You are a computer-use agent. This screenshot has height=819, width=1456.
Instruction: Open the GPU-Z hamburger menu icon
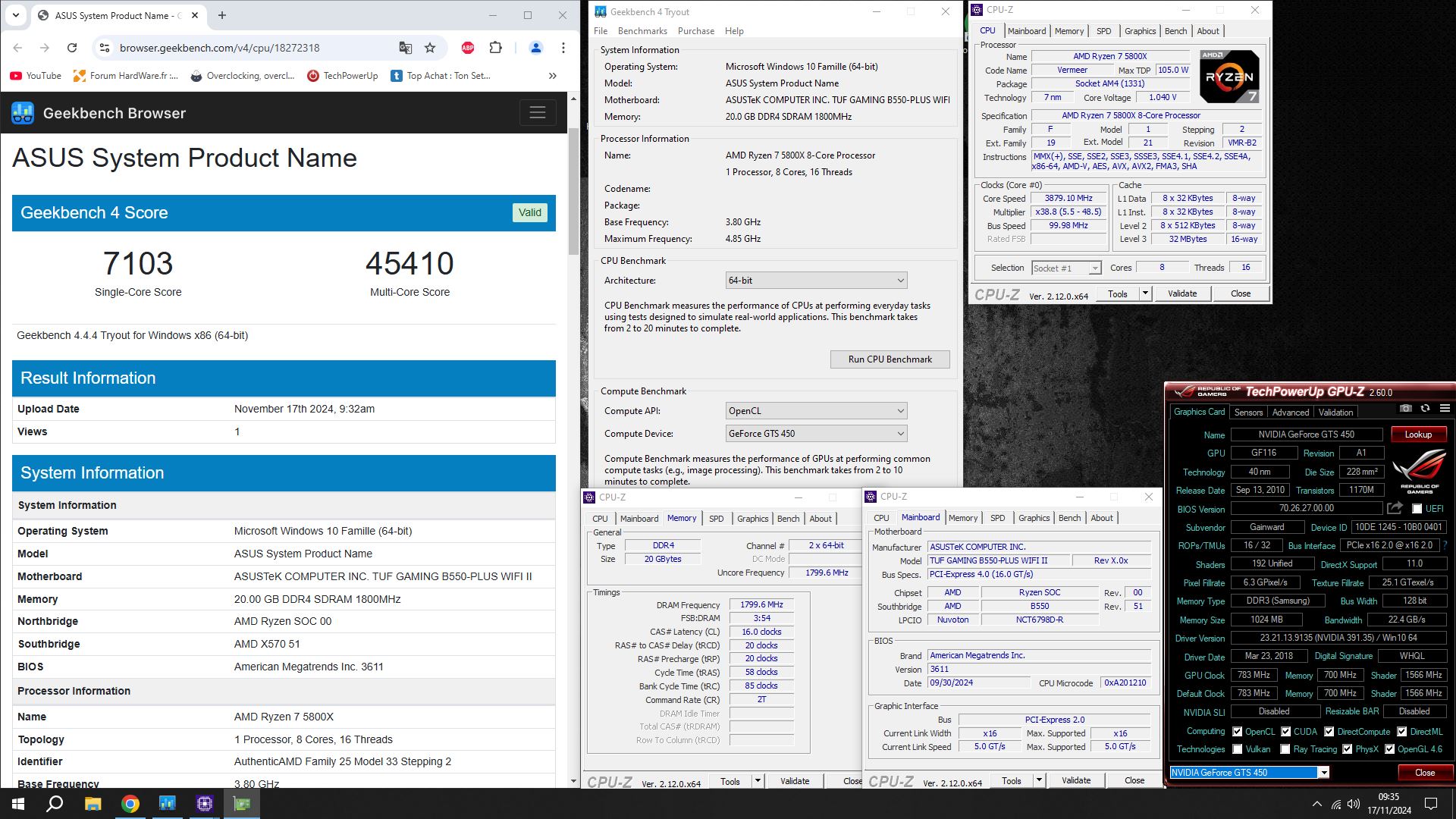pos(1445,408)
